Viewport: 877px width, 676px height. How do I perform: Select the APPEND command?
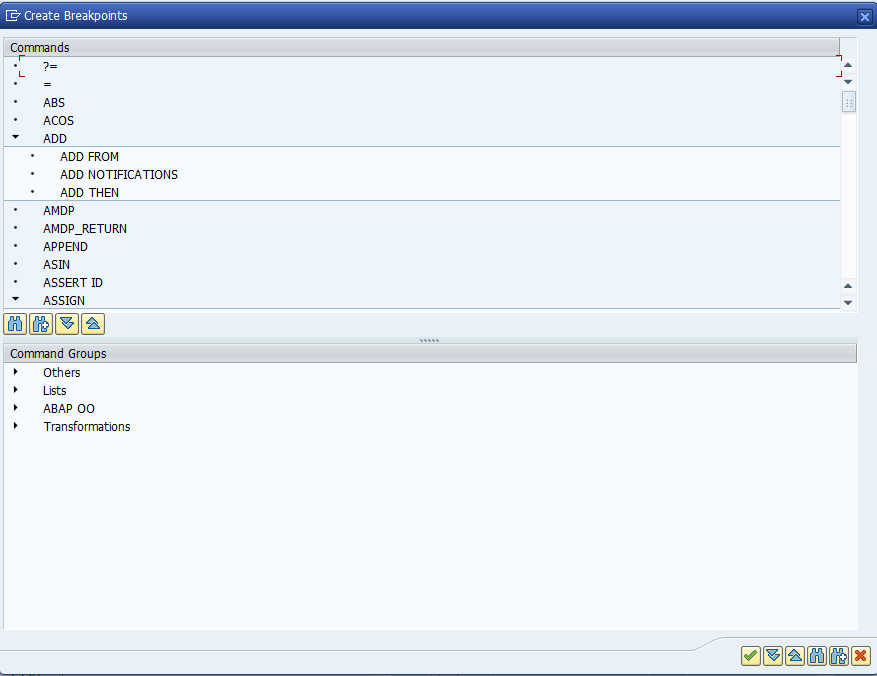coord(65,247)
